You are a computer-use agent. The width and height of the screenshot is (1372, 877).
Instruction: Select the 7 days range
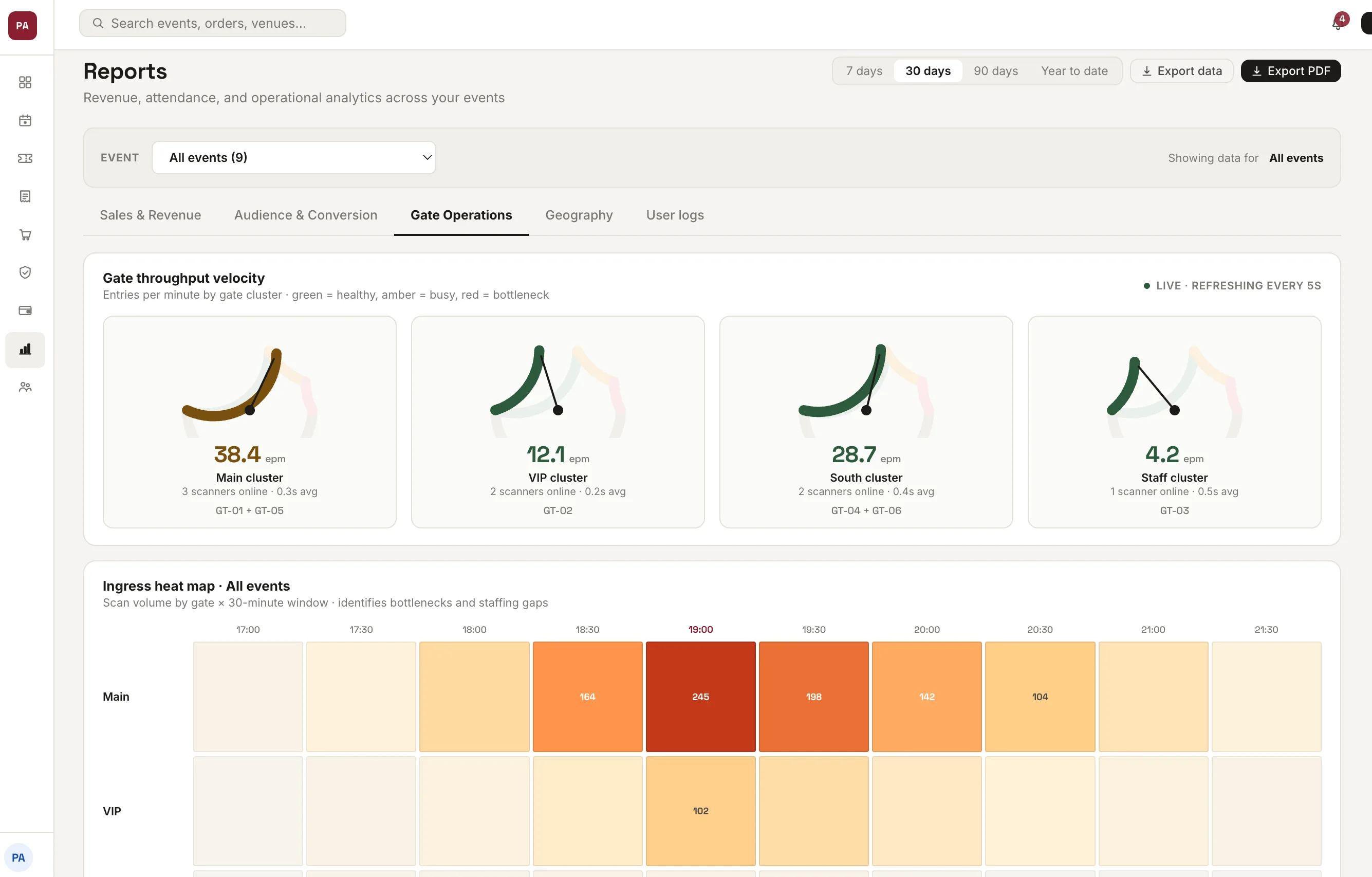(864, 70)
